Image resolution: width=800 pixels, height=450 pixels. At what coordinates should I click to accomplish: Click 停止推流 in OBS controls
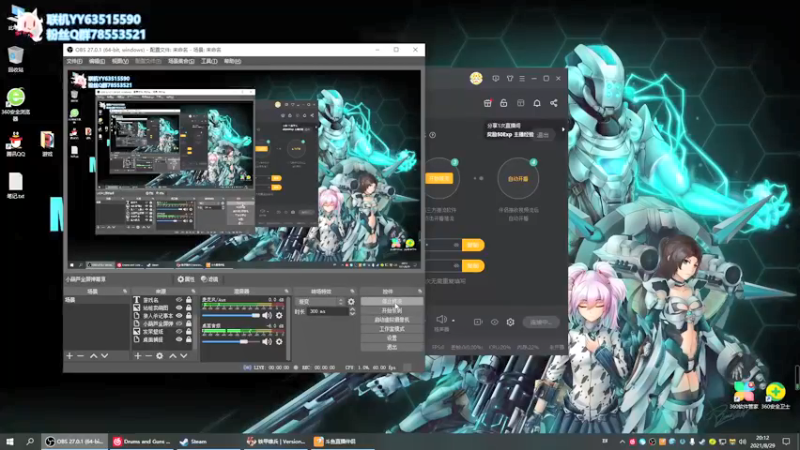tap(392, 301)
